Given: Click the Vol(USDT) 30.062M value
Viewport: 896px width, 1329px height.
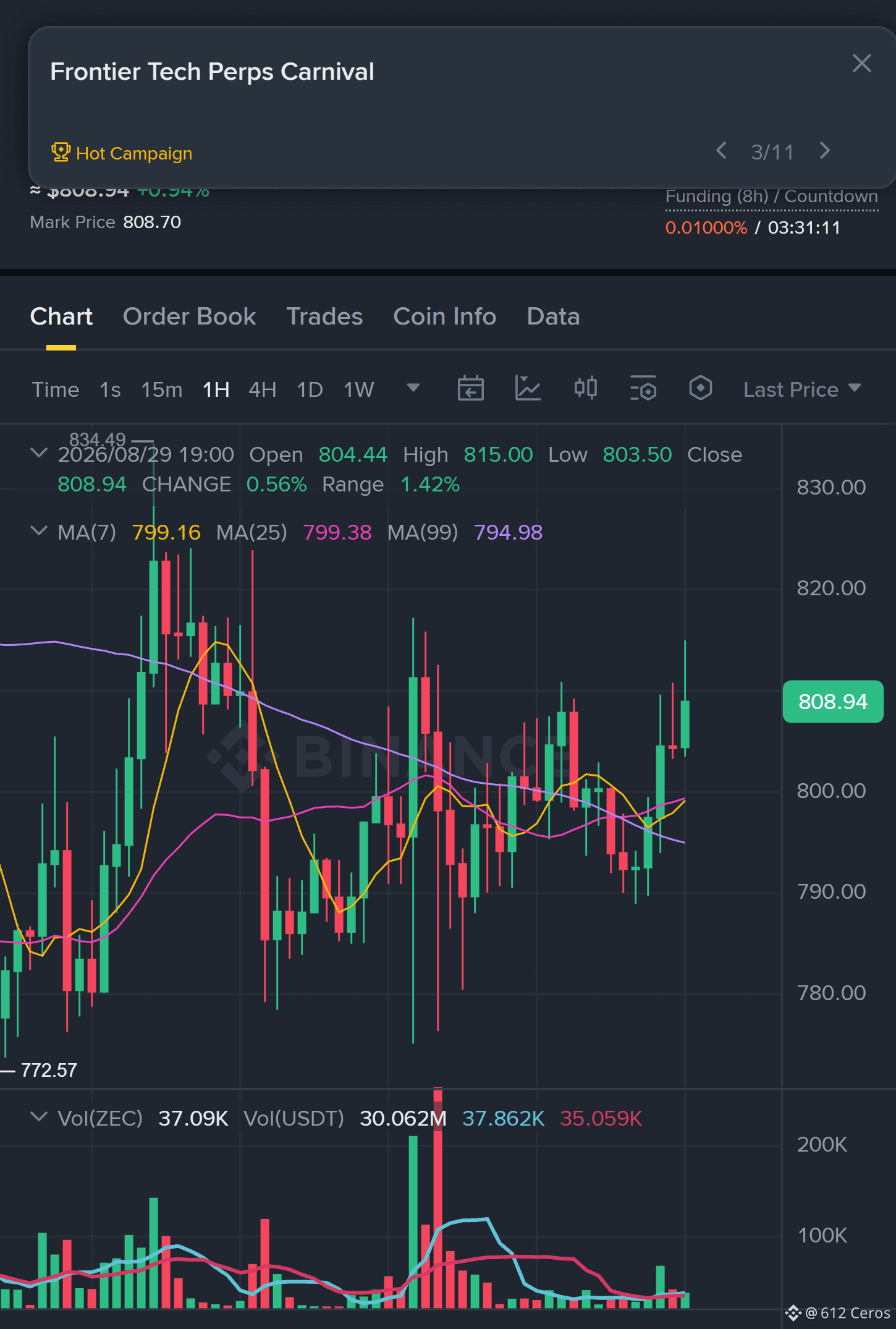Looking at the screenshot, I should [x=403, y=1118].
